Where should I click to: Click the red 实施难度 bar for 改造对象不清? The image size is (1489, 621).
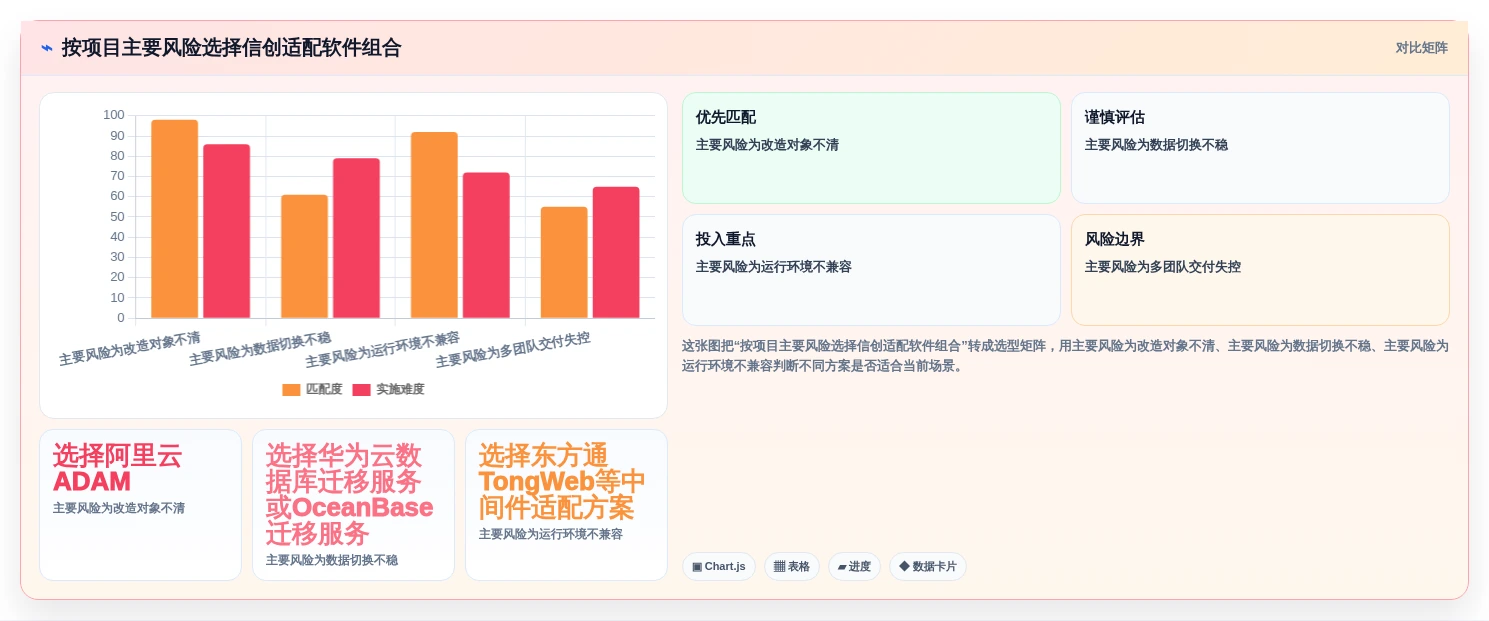[227, 231]
